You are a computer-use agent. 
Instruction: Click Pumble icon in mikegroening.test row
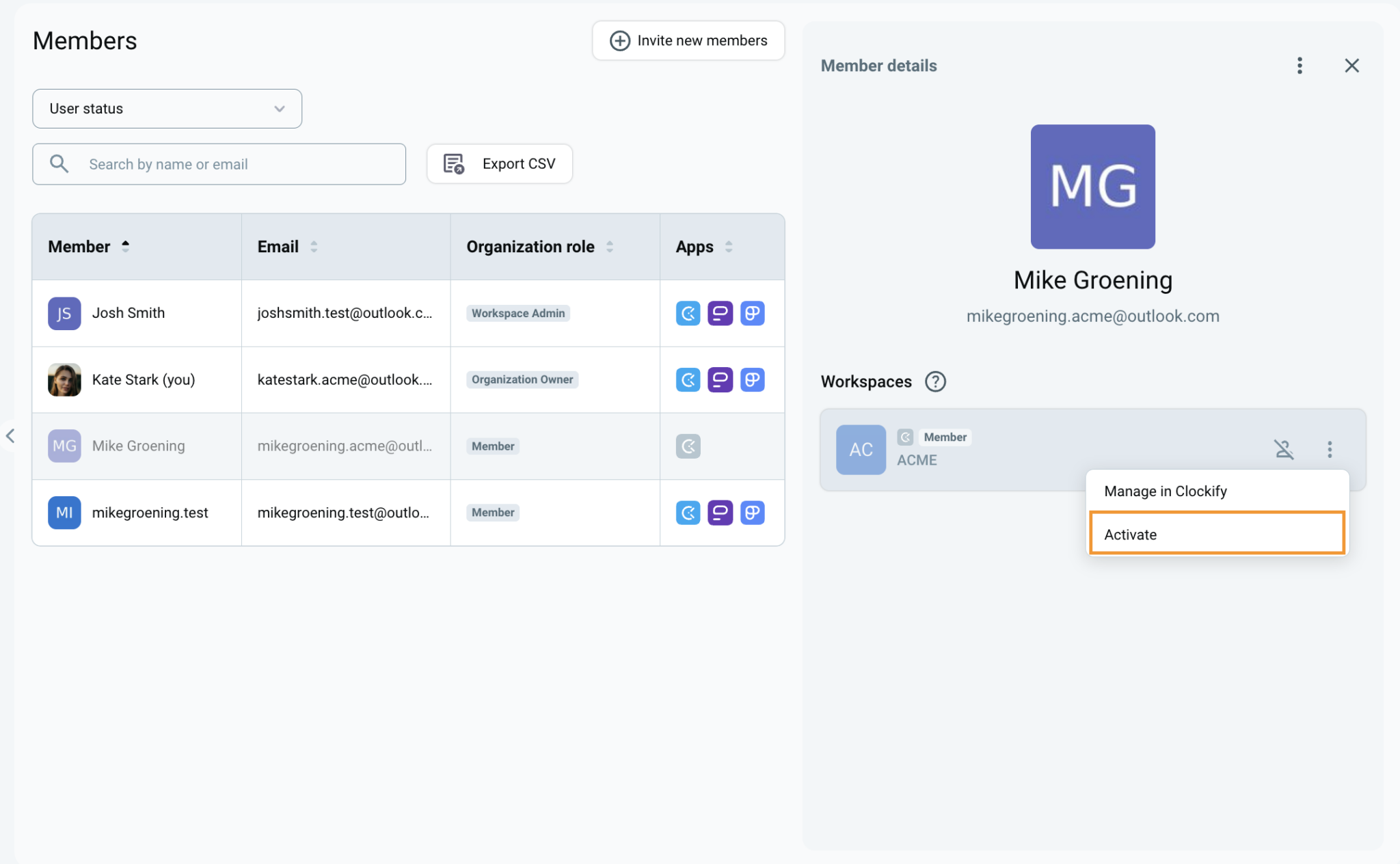[x=720, y=513]
